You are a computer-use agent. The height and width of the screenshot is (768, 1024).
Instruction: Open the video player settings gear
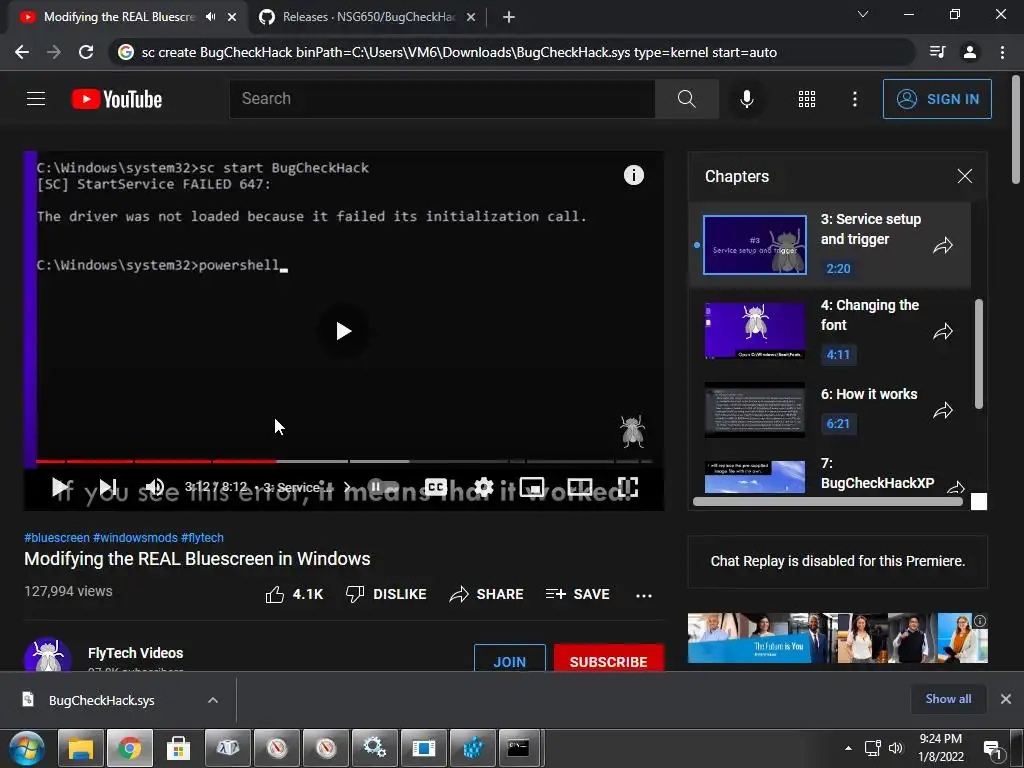point(484,487)
